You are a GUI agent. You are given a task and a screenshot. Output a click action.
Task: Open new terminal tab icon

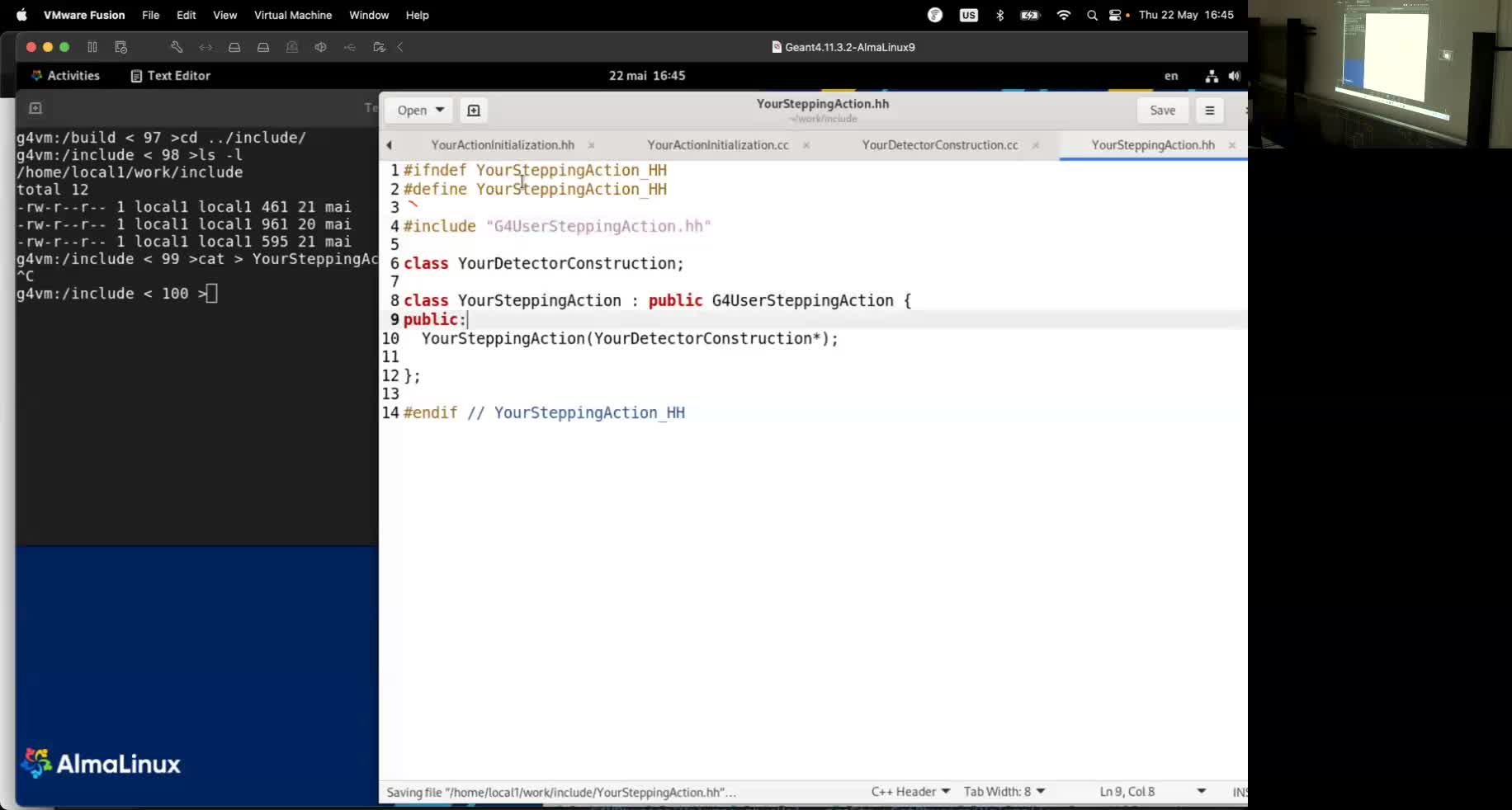(x=35, y=108)
